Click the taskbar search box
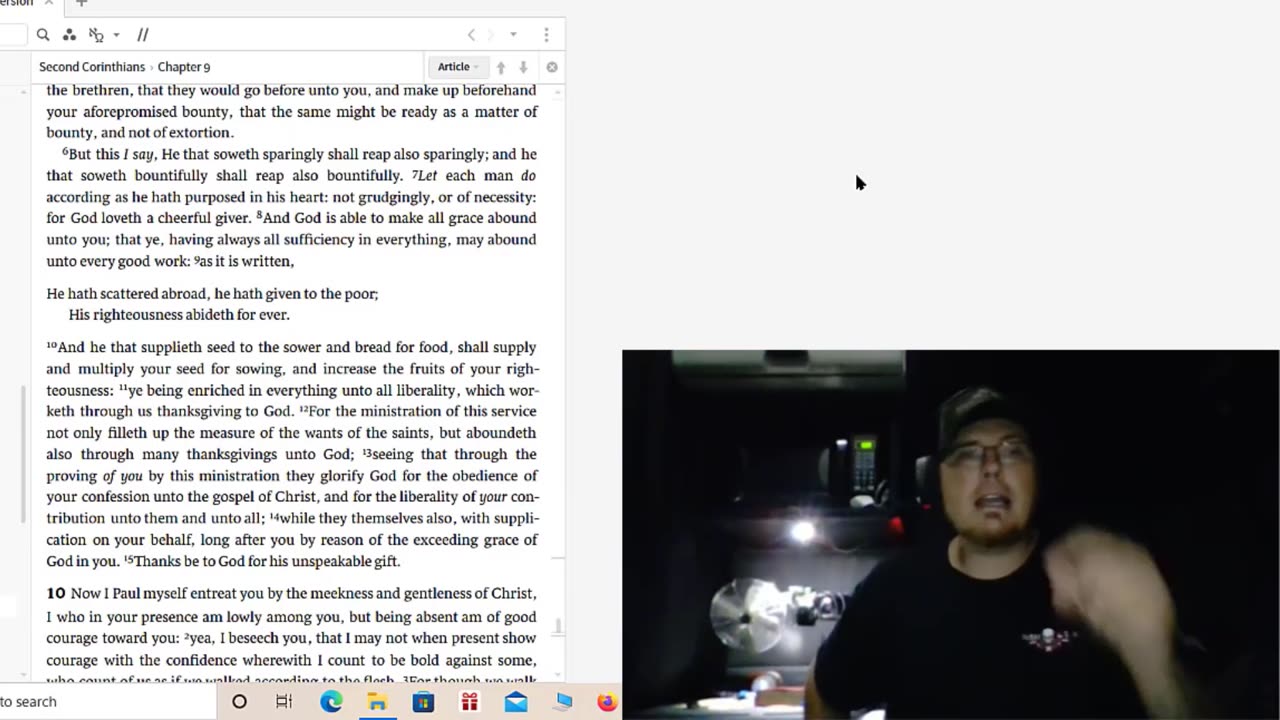Image resolution: width=1280 pixels, height=720 pixels. [x=108, y=701]
